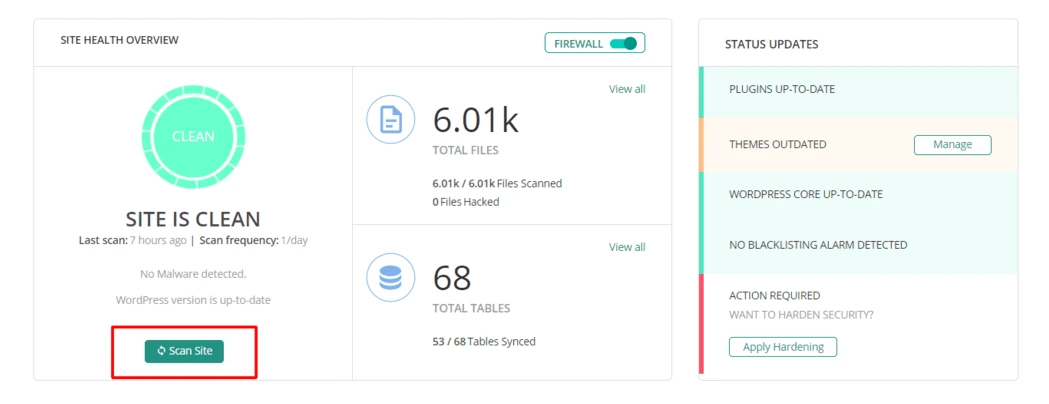1049x404 pixels.
Task: Click the green CLEAN status badge
Action: pos(193,136)
